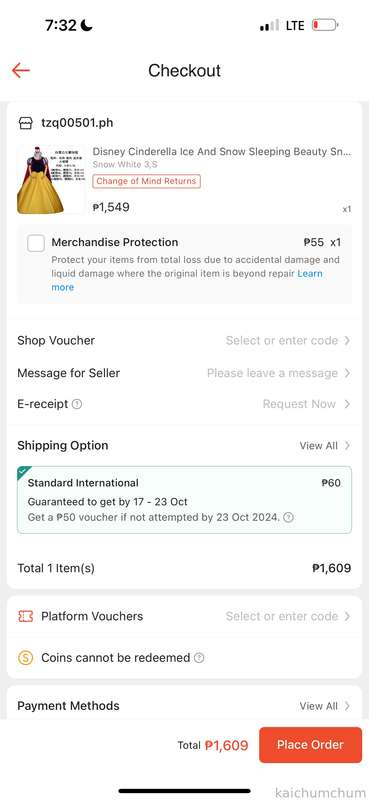This screenshot has height=800, width=369.
Task: Open the Learn more link
Action: pyautogui.click(x=187, y=280)
